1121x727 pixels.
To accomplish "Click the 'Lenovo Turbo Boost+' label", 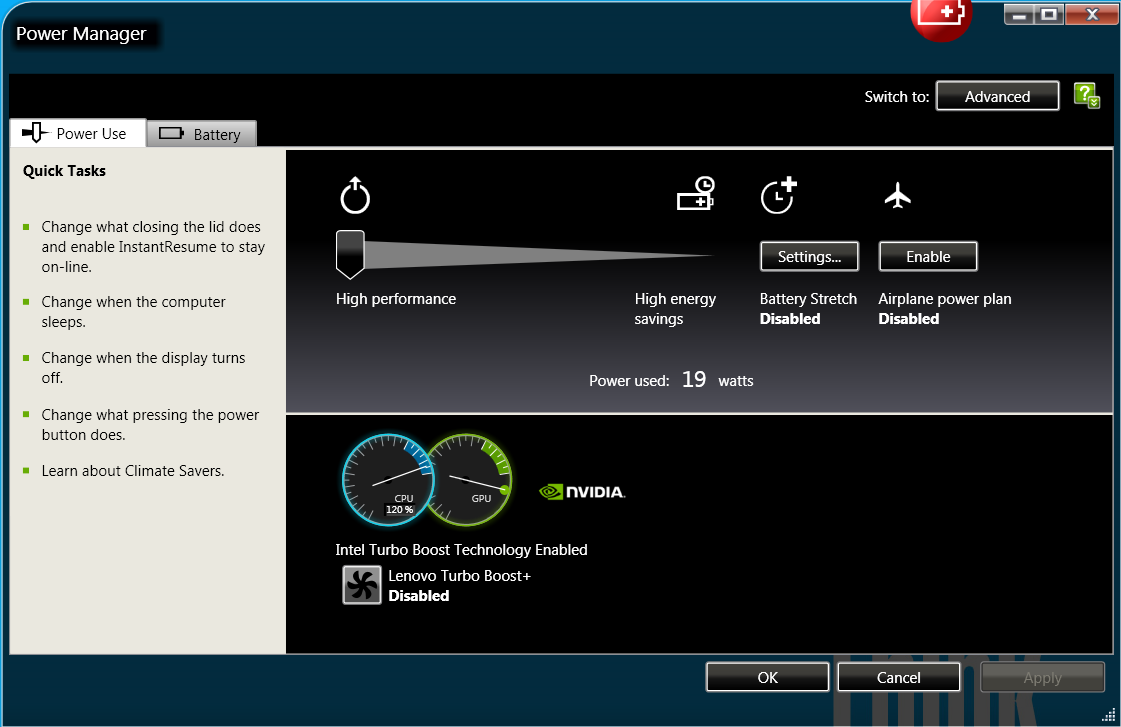I will tap(459, 575).
